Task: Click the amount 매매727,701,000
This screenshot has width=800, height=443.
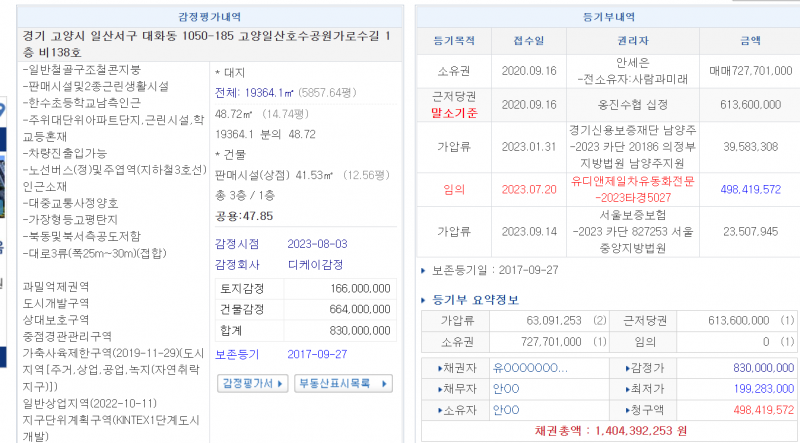Action: 751,71
